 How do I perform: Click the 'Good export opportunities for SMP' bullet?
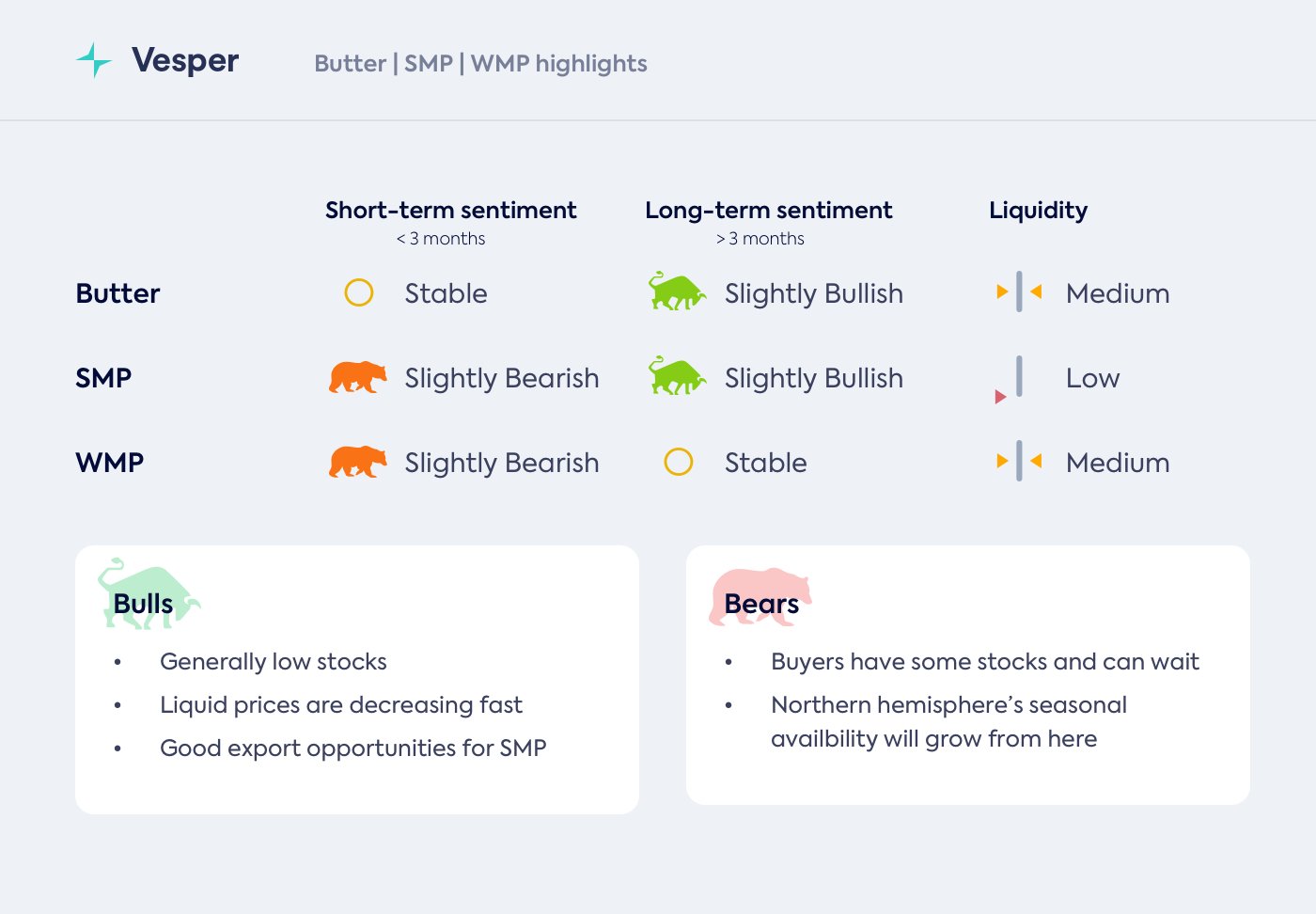click(x=352, y=748)
